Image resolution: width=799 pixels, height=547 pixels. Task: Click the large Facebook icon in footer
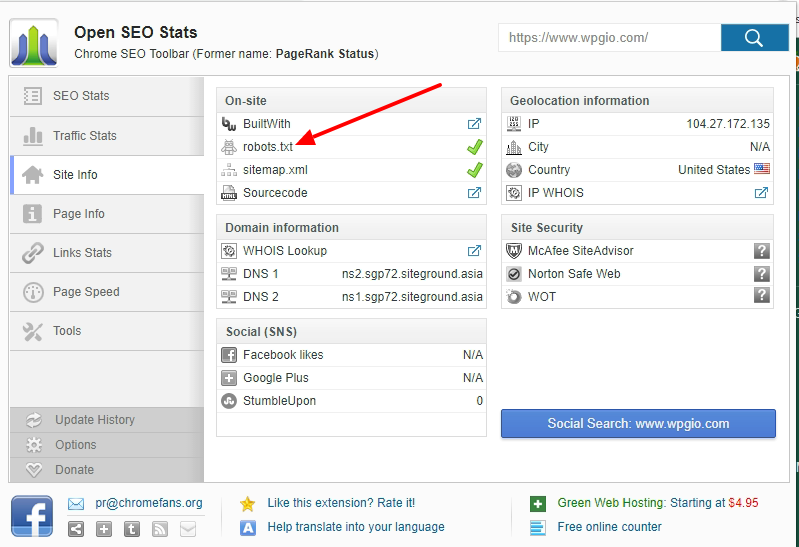coord(32,516)
